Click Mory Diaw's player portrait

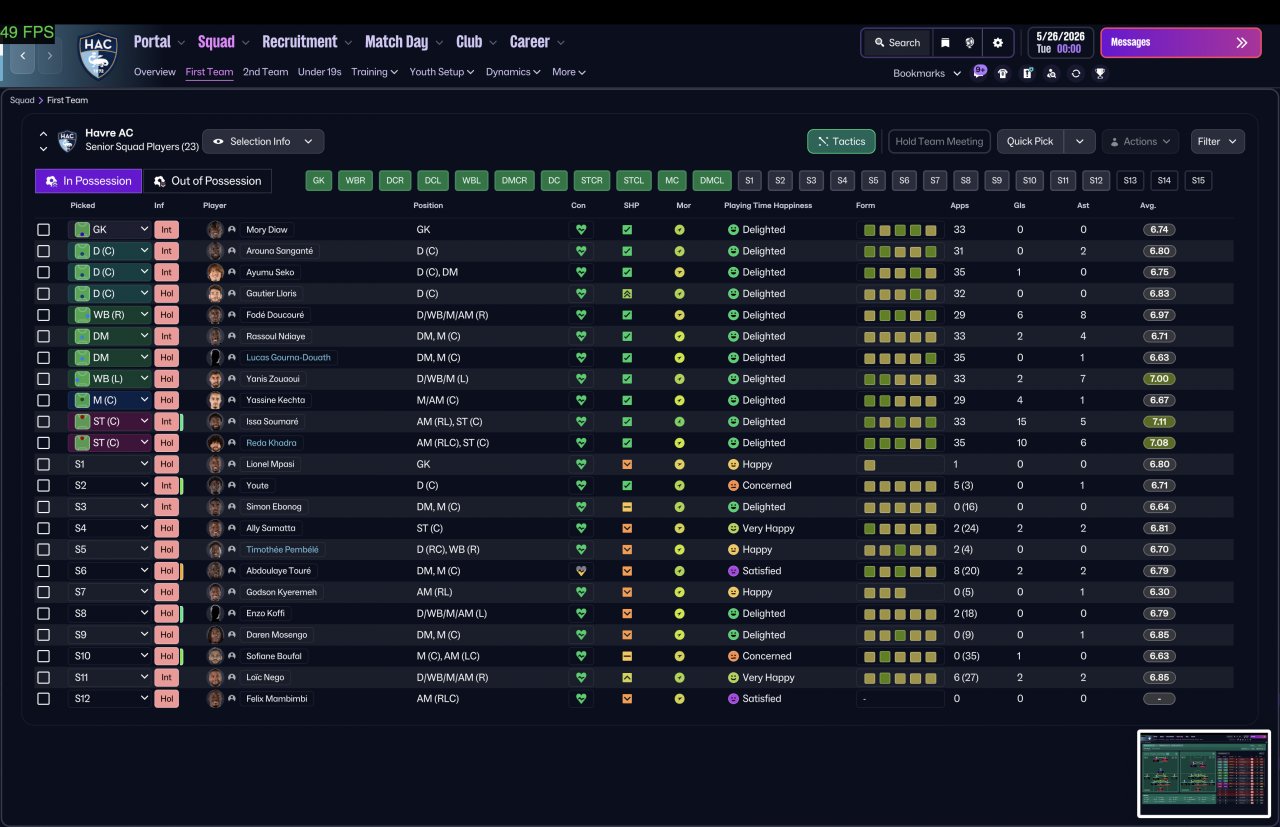pos(215,229)
